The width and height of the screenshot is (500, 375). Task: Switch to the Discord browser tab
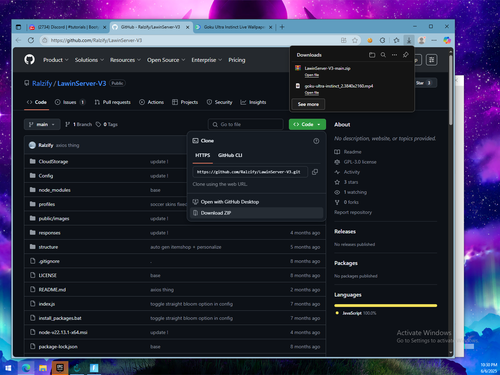tap(68, 27)
